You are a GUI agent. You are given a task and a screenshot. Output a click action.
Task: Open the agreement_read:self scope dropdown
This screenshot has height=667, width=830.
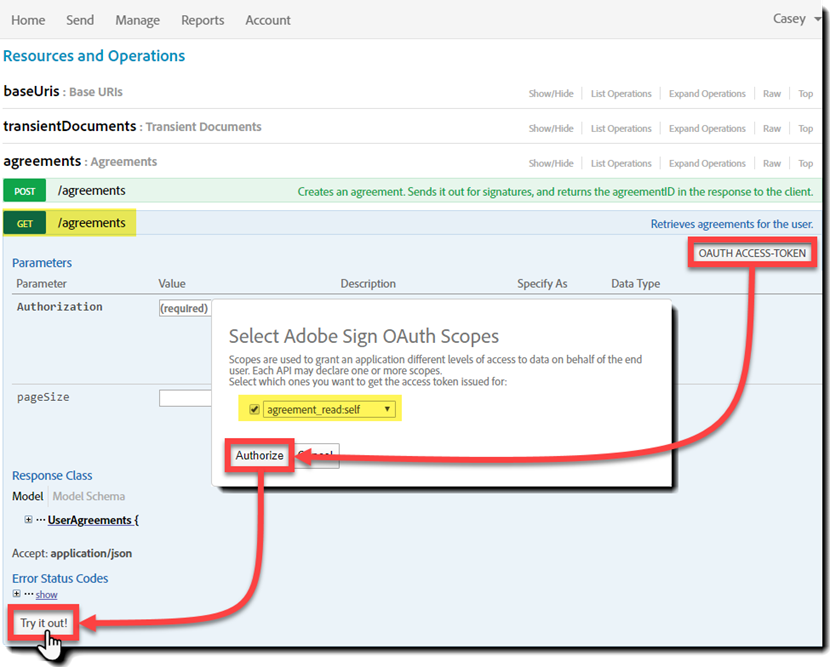[387, 408]
